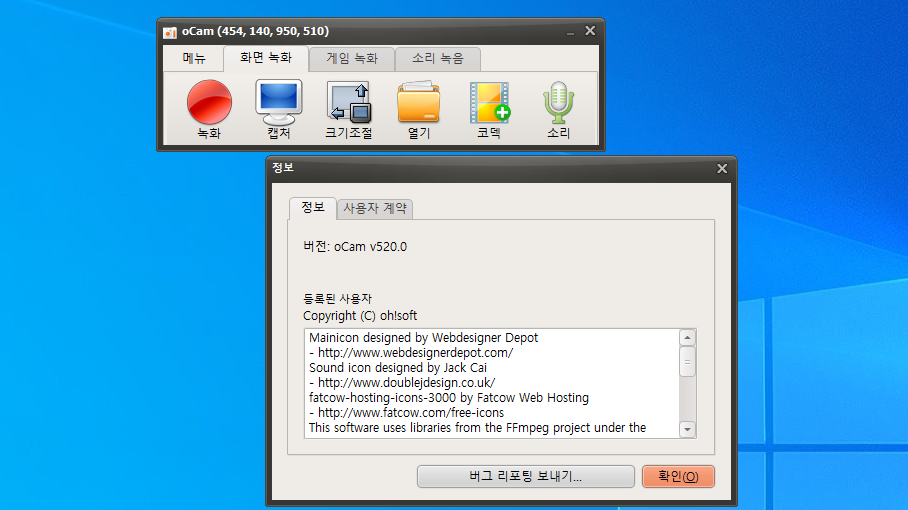Viewport: 908px width, 510px height.
Task: Click the credits scrollbar thumb
Action: [687, 362]
